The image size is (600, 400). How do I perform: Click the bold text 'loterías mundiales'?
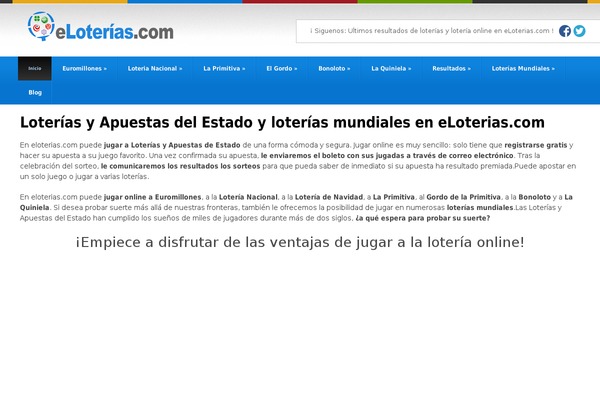click(480, 208)
